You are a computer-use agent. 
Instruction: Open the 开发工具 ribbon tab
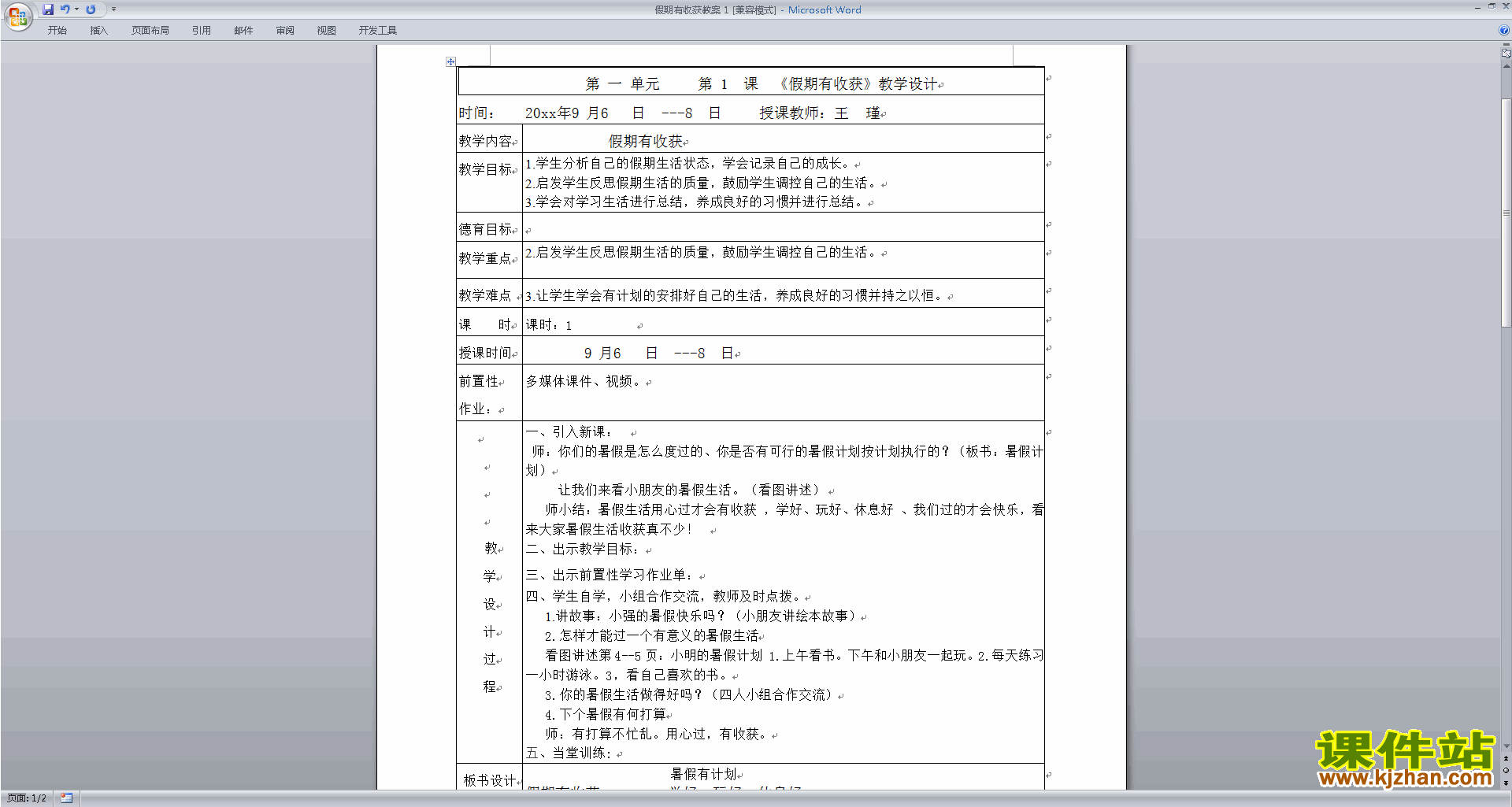point(377,31)
